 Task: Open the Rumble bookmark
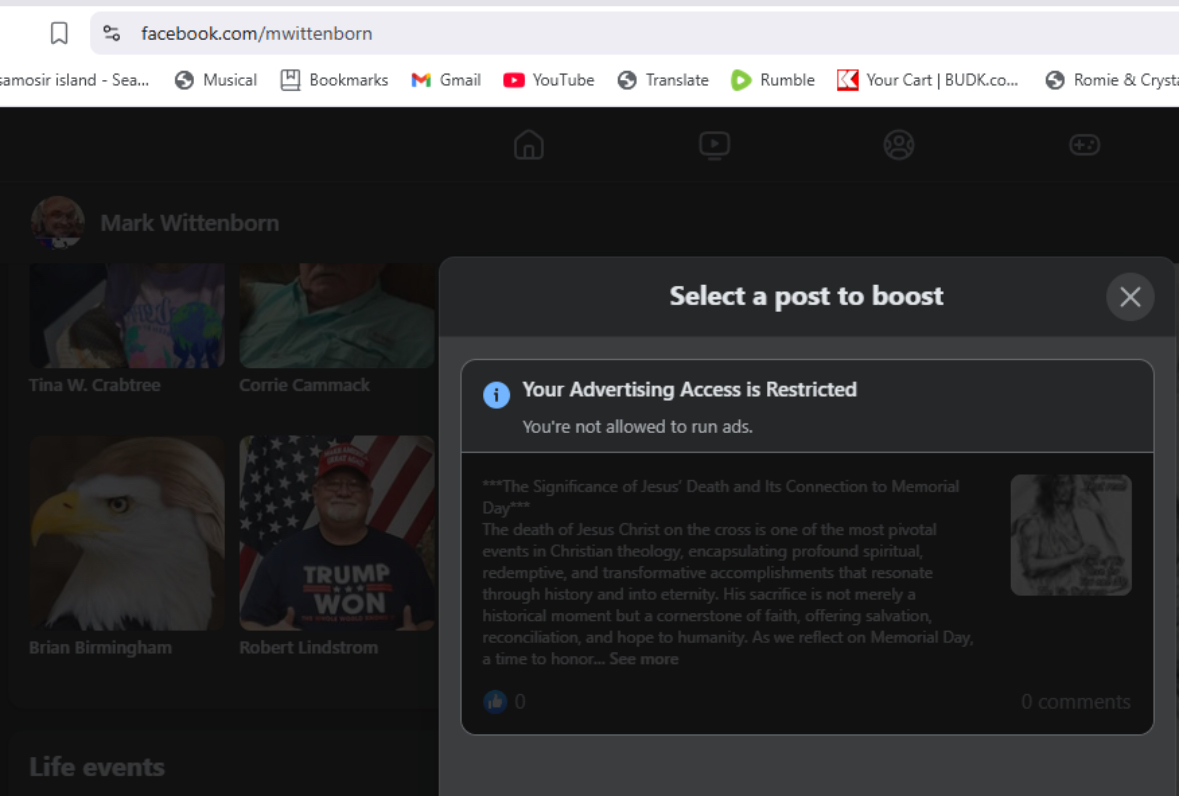click(772, 80)
